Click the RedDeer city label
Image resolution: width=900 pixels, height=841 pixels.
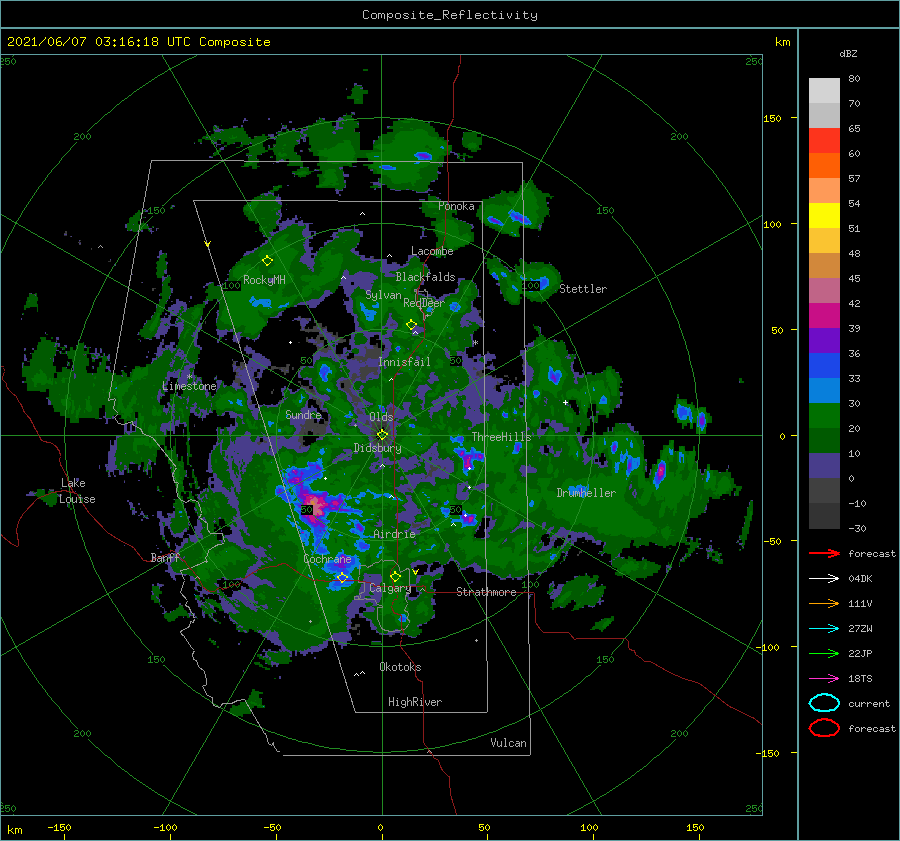coord(424,303)
